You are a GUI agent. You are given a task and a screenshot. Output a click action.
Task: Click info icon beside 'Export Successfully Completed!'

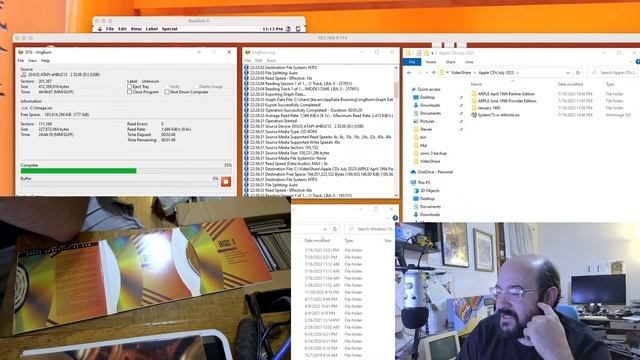click(x=247, y=105)
